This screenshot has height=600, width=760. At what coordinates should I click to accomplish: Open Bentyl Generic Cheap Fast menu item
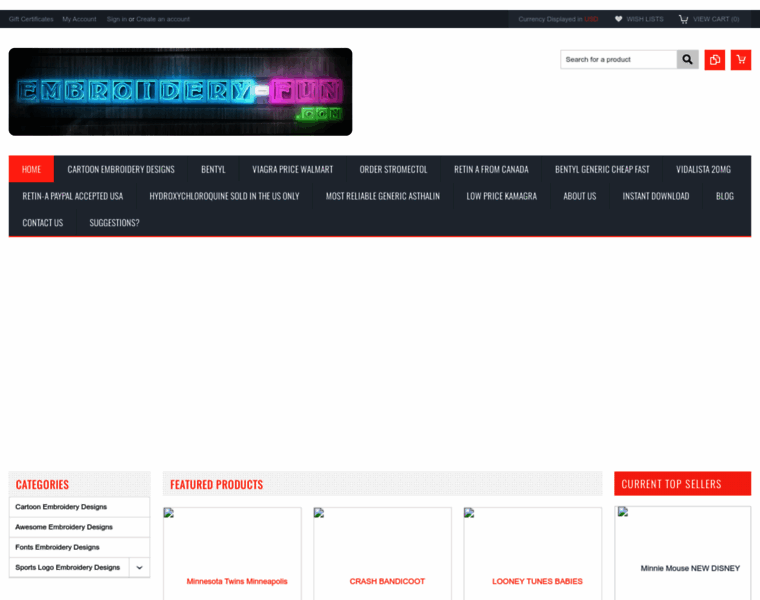602,169
